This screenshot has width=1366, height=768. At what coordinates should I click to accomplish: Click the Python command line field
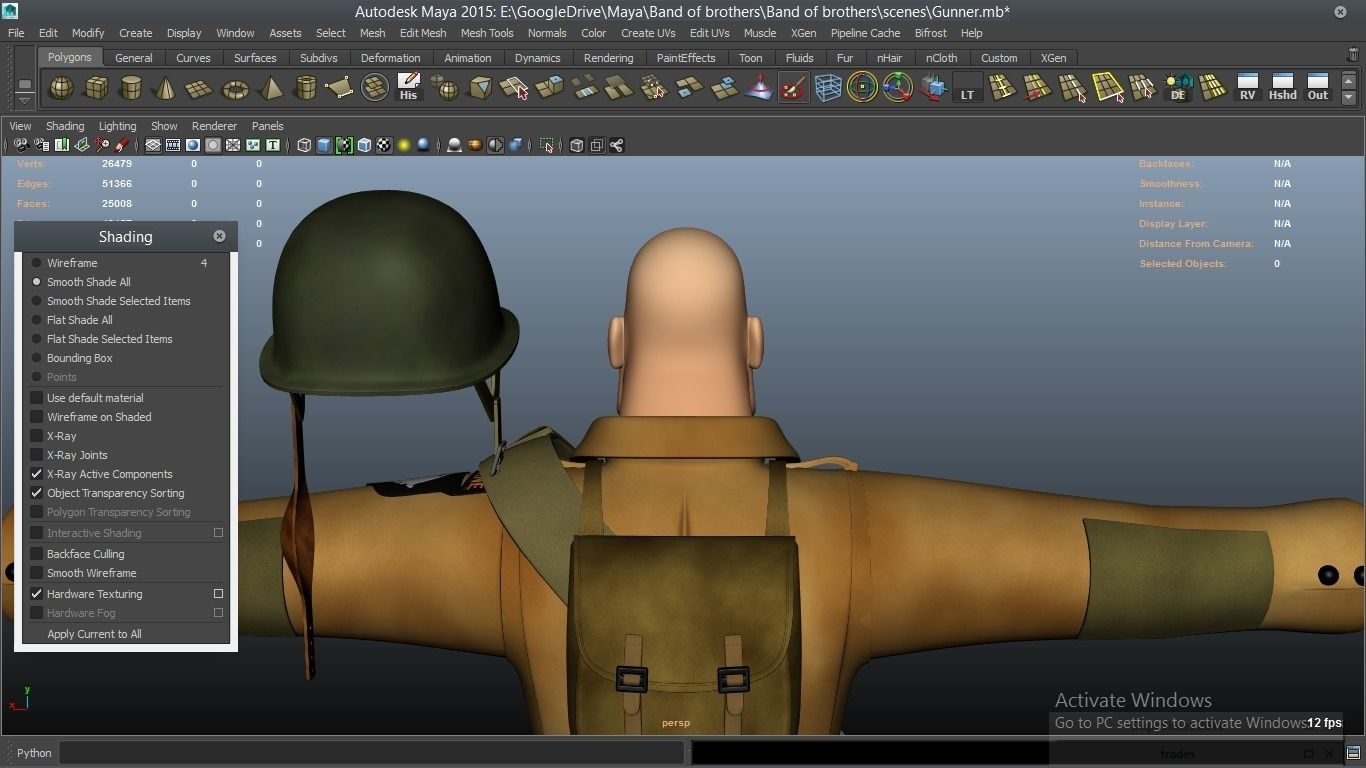[x=371, y=753]
